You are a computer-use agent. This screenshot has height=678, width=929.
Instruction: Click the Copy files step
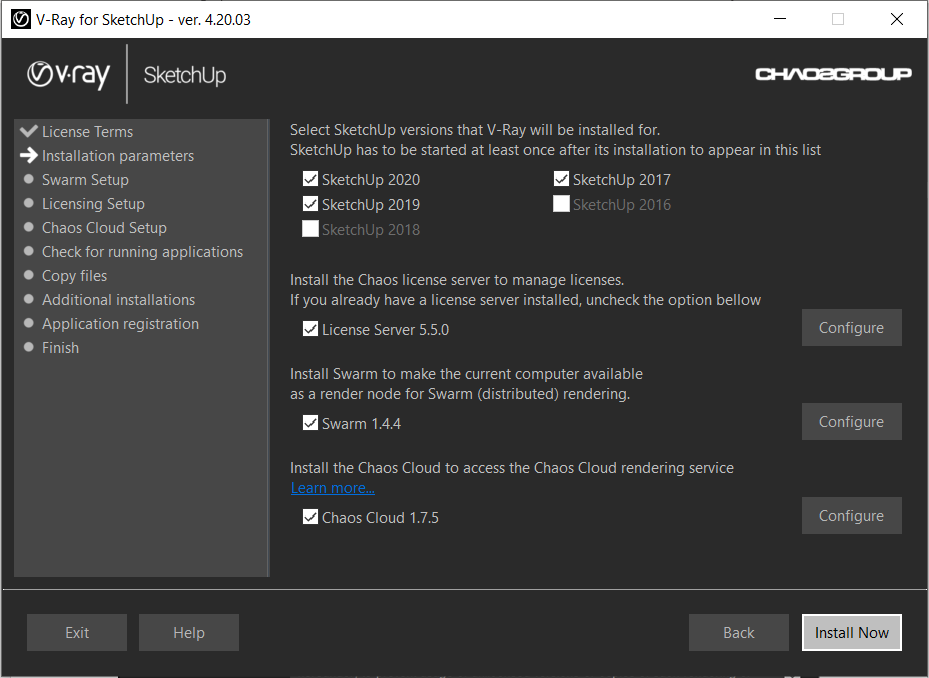(x=74, y=276)
